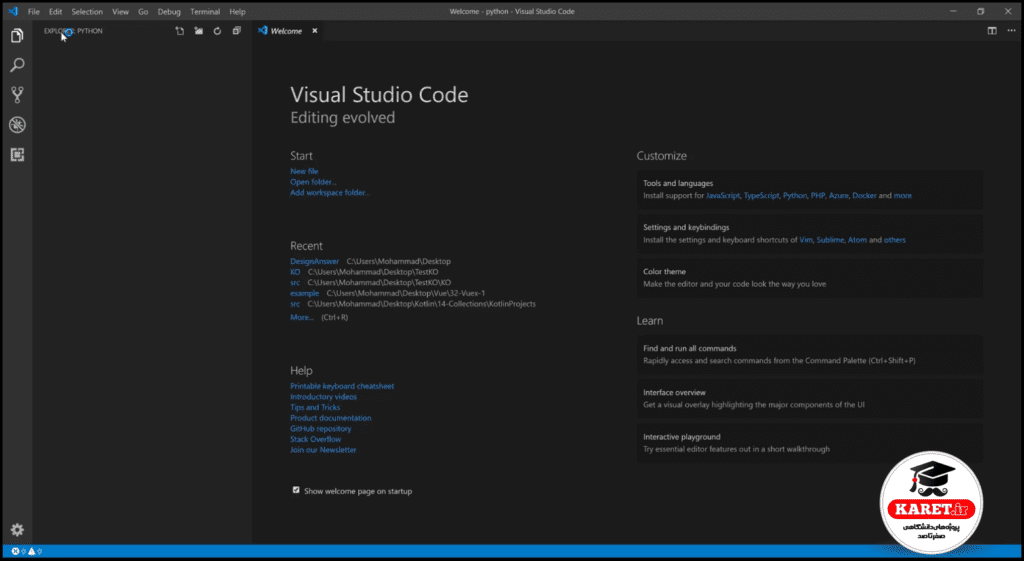Open Find and run all commands card
The image size is (1024, 561).
pos(810,355)
